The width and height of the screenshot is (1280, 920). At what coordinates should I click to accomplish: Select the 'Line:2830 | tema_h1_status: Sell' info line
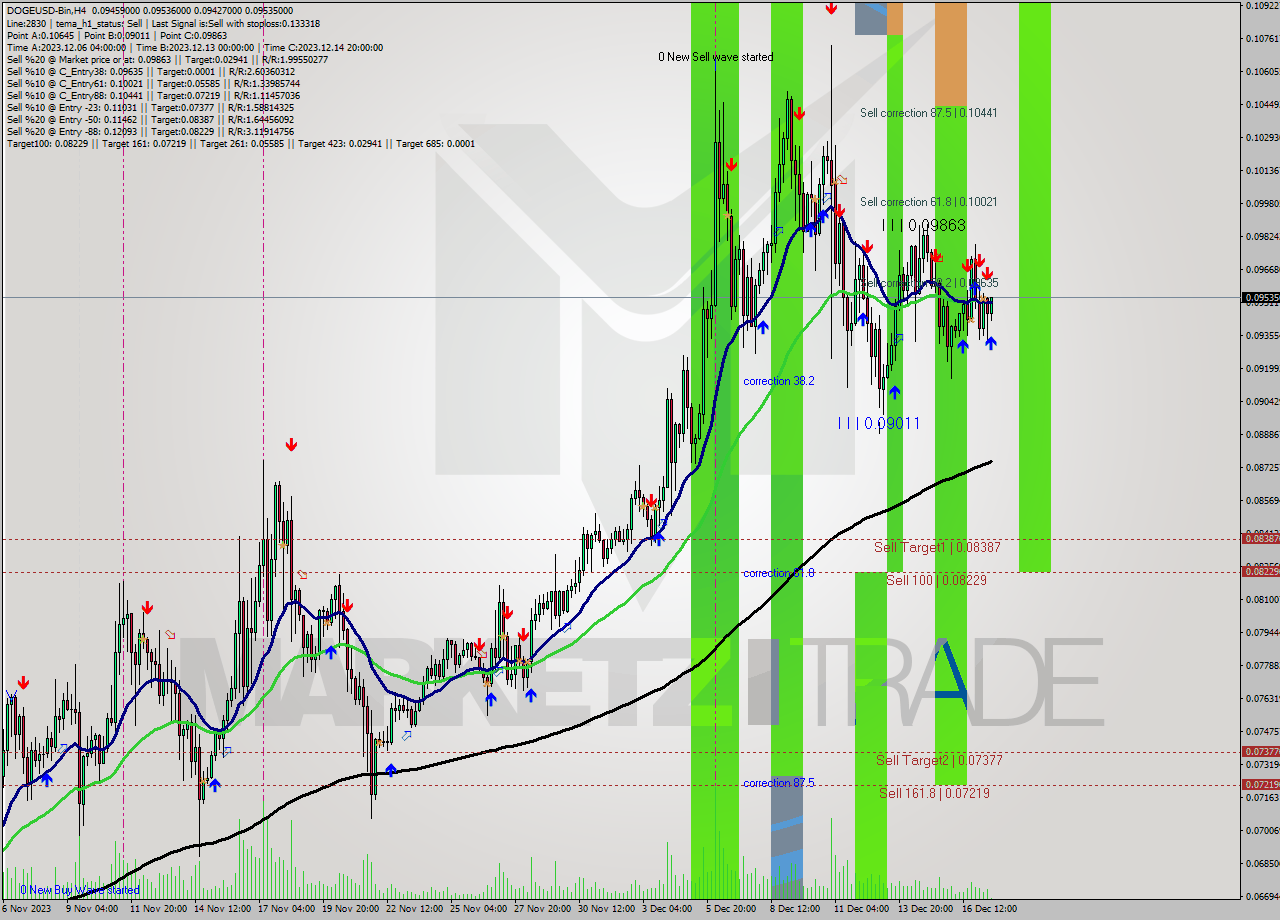[164, 23]
